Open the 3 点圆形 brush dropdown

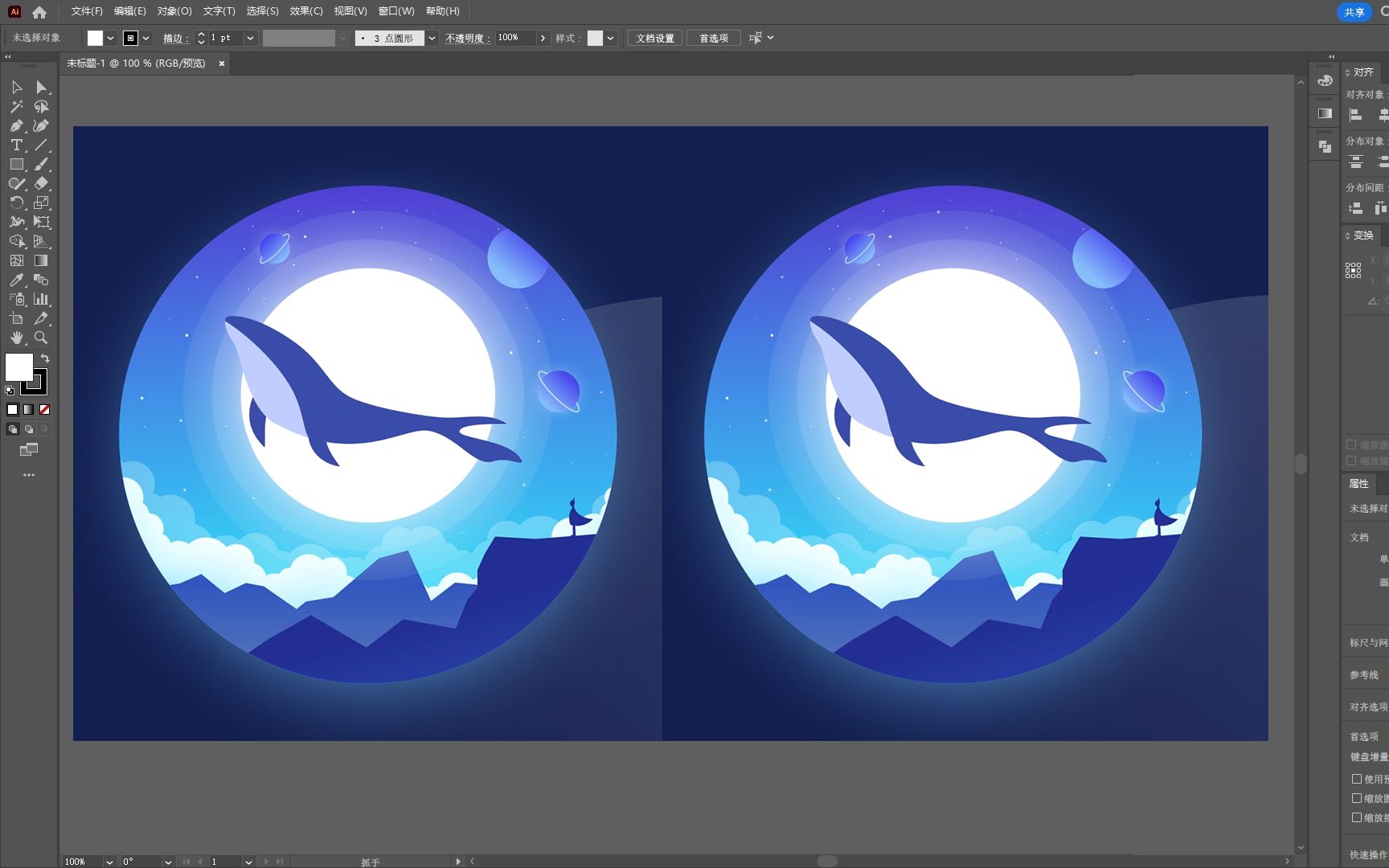[432, 38]
